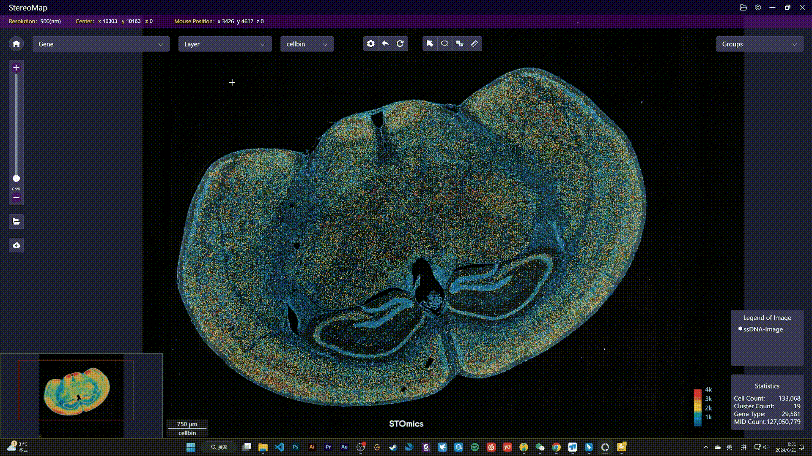Click the Home icon button
The height and width of the screenshot is (456, 812).
tap(16, 44)
